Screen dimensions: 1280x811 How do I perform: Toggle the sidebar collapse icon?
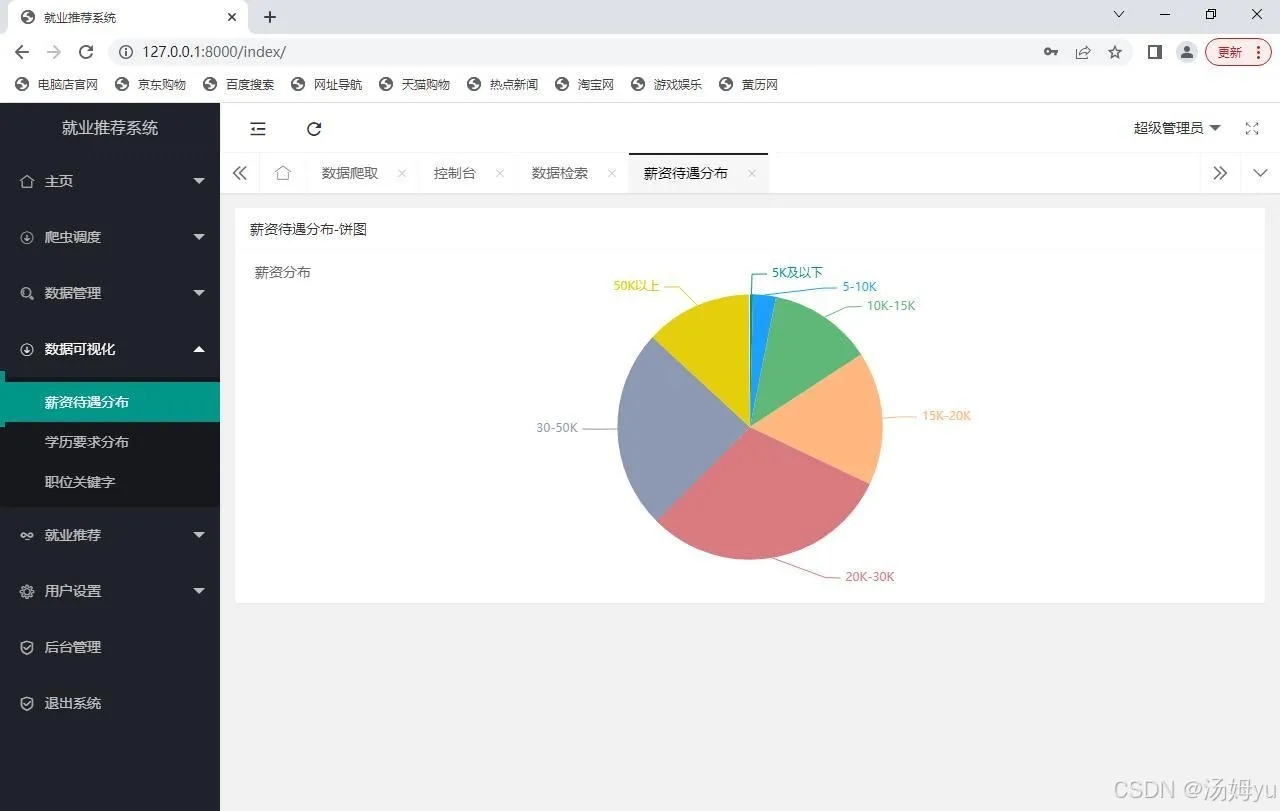[258, 128]
